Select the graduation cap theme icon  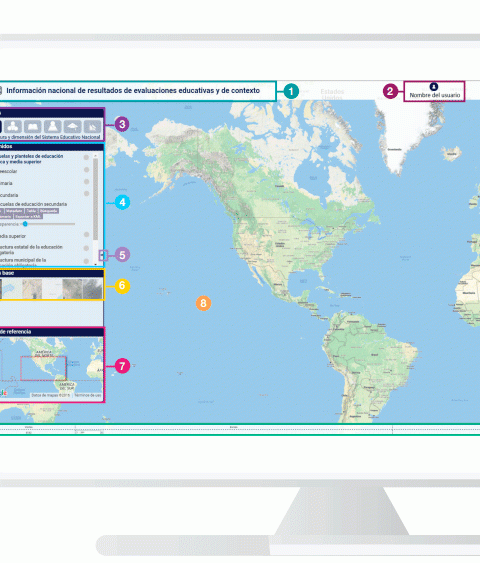click(x=72, y=126)
